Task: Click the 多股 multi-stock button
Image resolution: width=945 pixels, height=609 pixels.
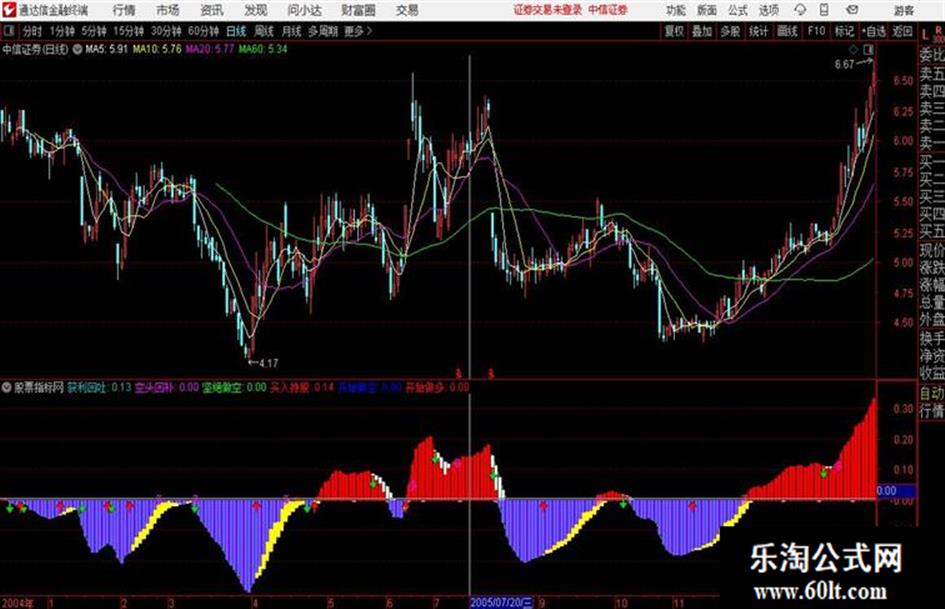Action: pos(730,31)
